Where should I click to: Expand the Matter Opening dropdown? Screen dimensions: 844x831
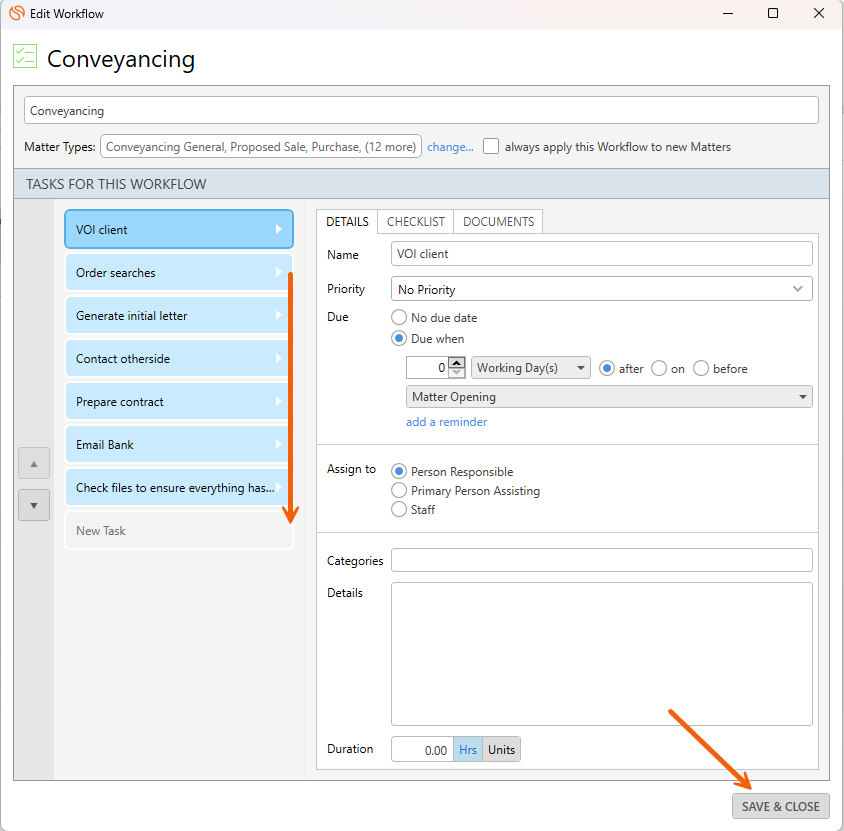(609, 397)
